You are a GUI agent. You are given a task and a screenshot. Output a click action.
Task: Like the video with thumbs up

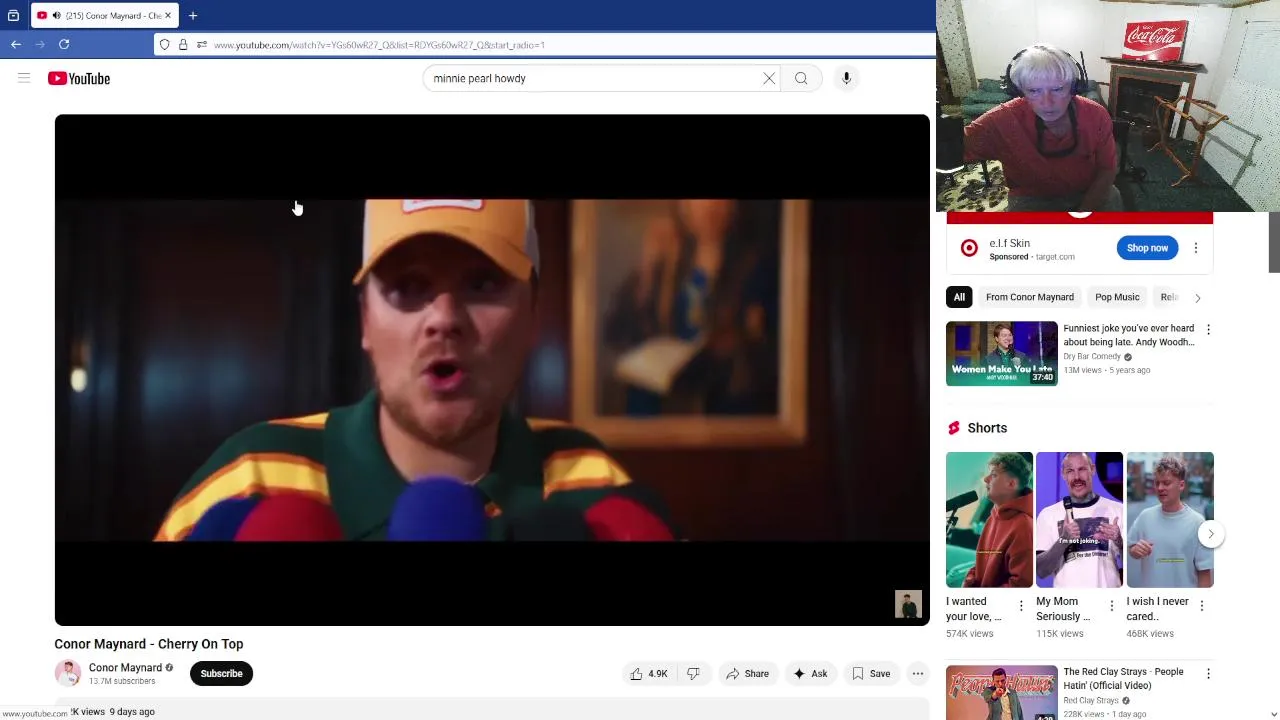(x=649, y=674)
